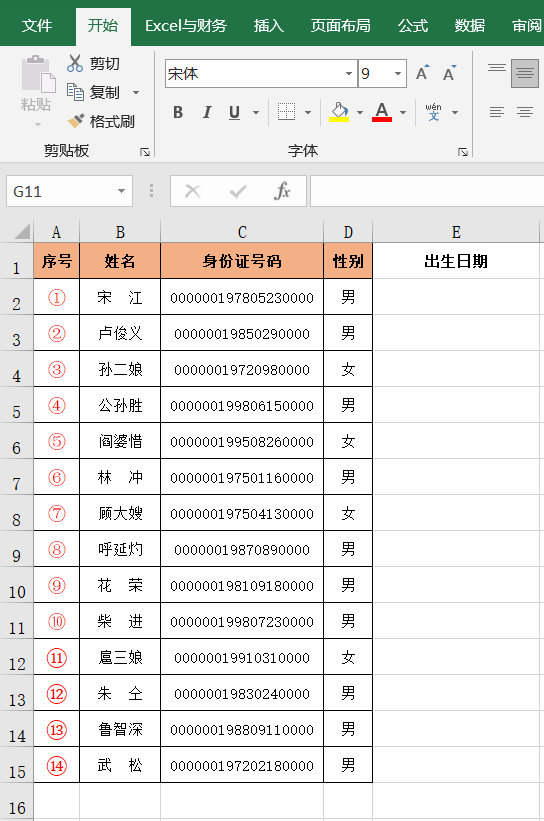Open the fill color palette dropdown
Screen dimensions: 544x821
[x=360, y=112]
